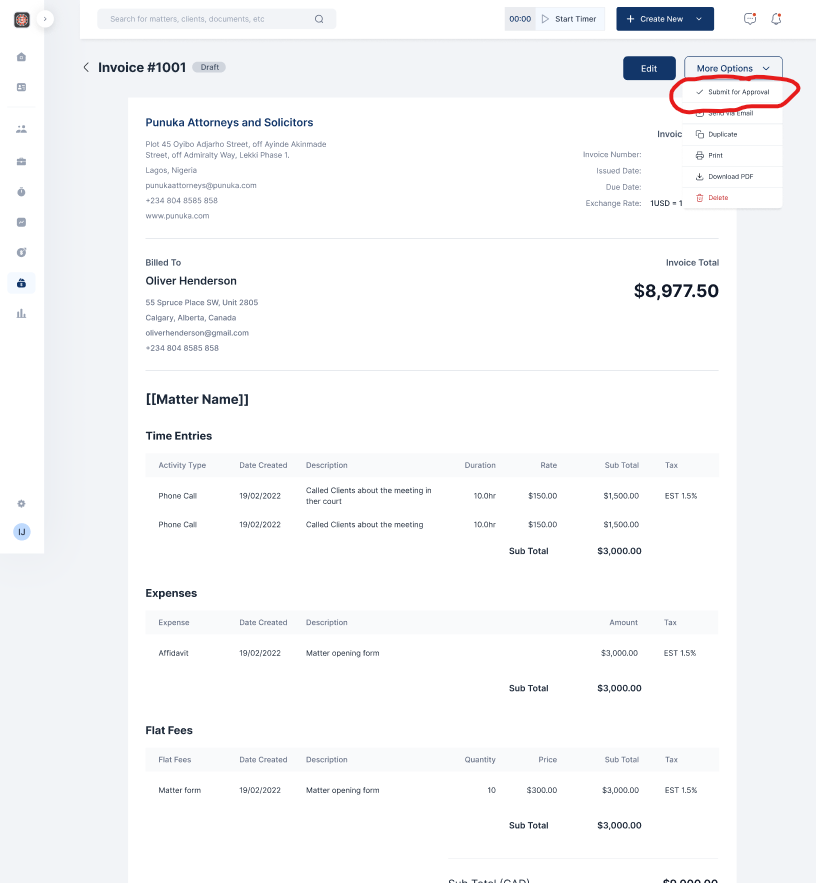Open the bar chart reports icon in sidebar
This screenshot has height=883, width=816.
22,313
